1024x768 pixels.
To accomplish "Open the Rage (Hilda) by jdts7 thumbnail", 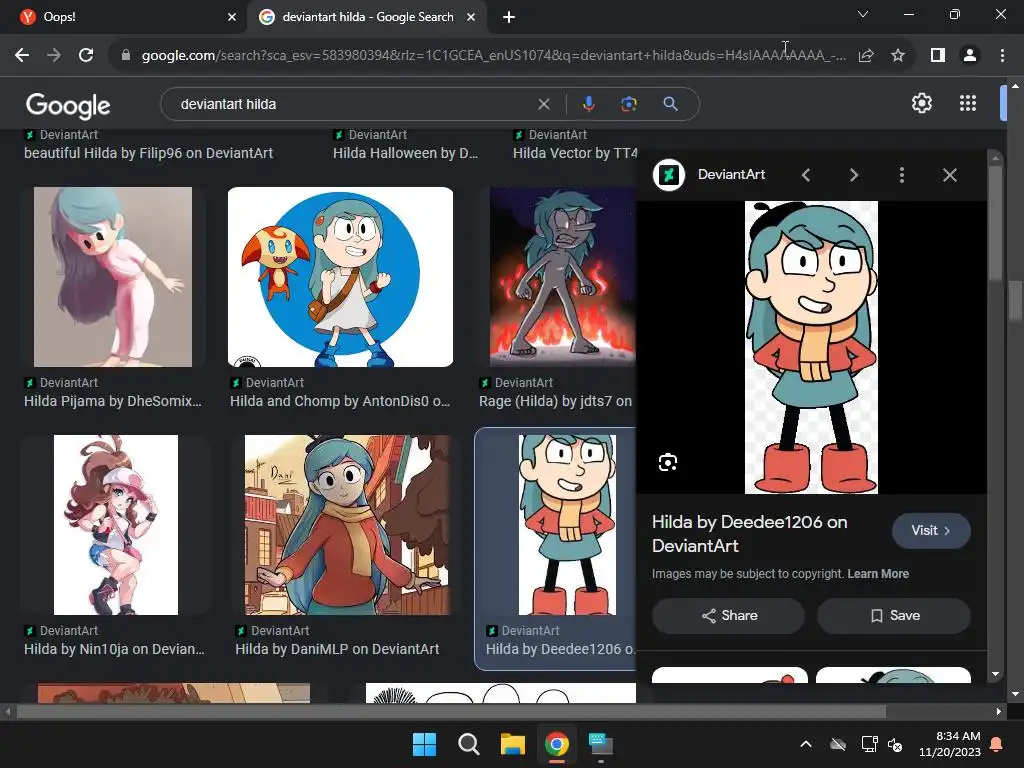I will coord(562,277).
